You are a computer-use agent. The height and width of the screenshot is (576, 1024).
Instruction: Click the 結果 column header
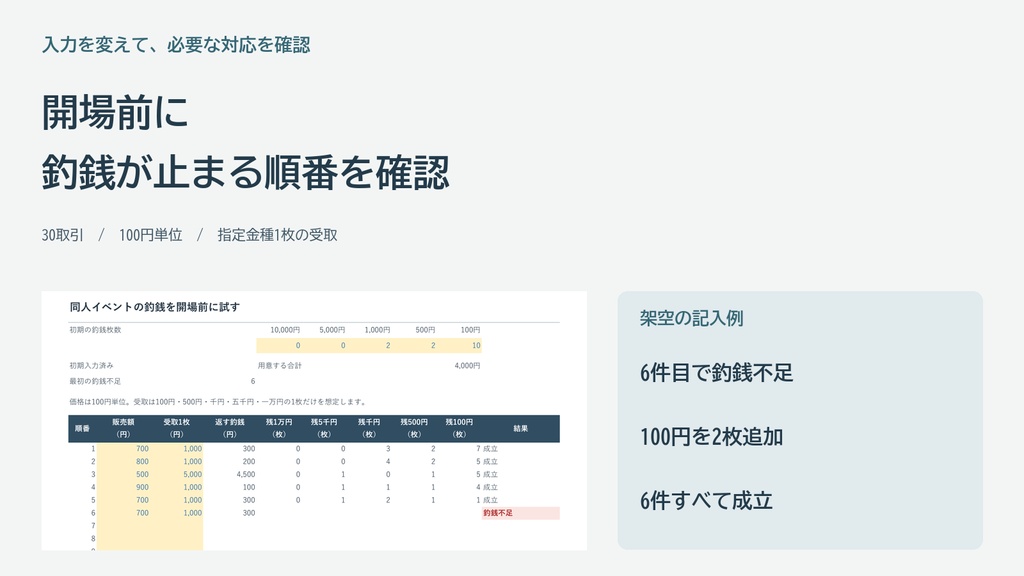[x=520, y=428]
